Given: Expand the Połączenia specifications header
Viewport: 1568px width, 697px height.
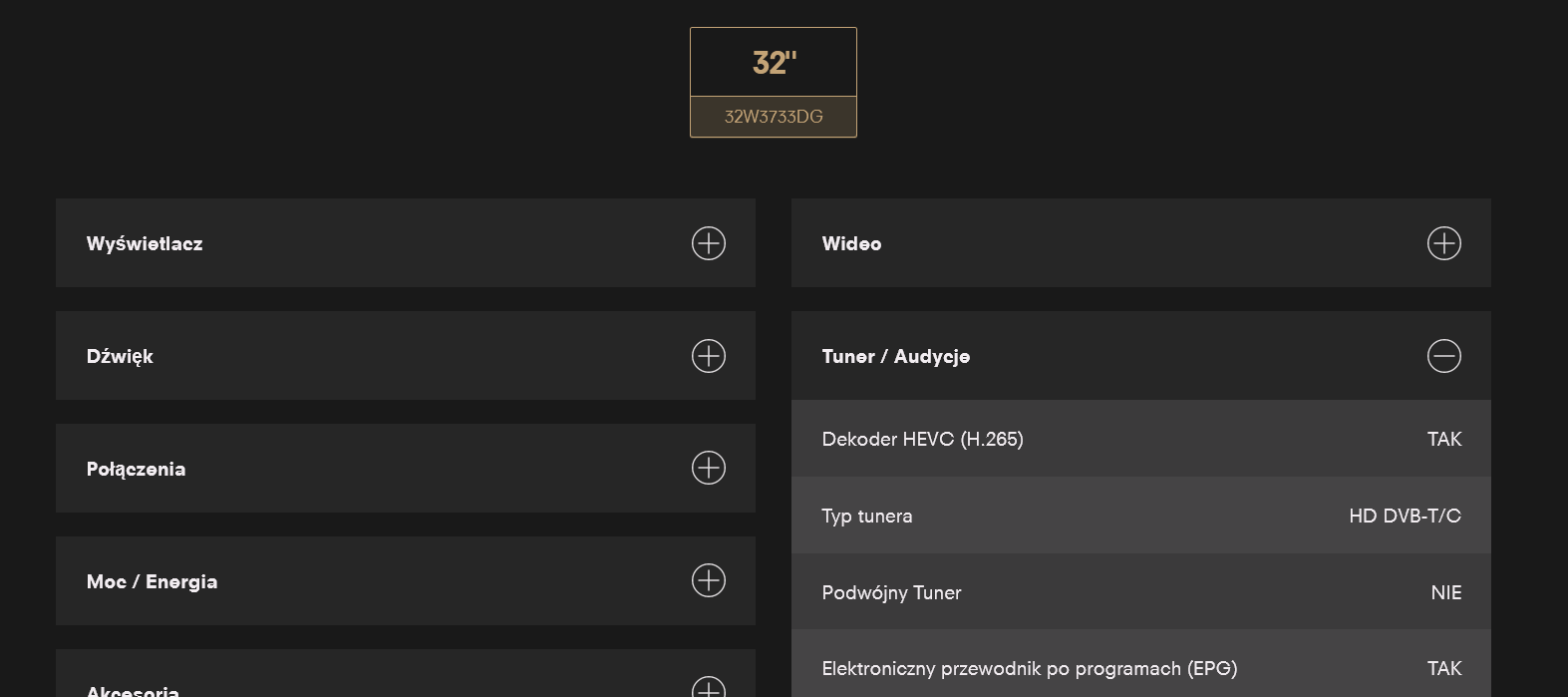Looking at the screenshot, I should pos(406,469).
